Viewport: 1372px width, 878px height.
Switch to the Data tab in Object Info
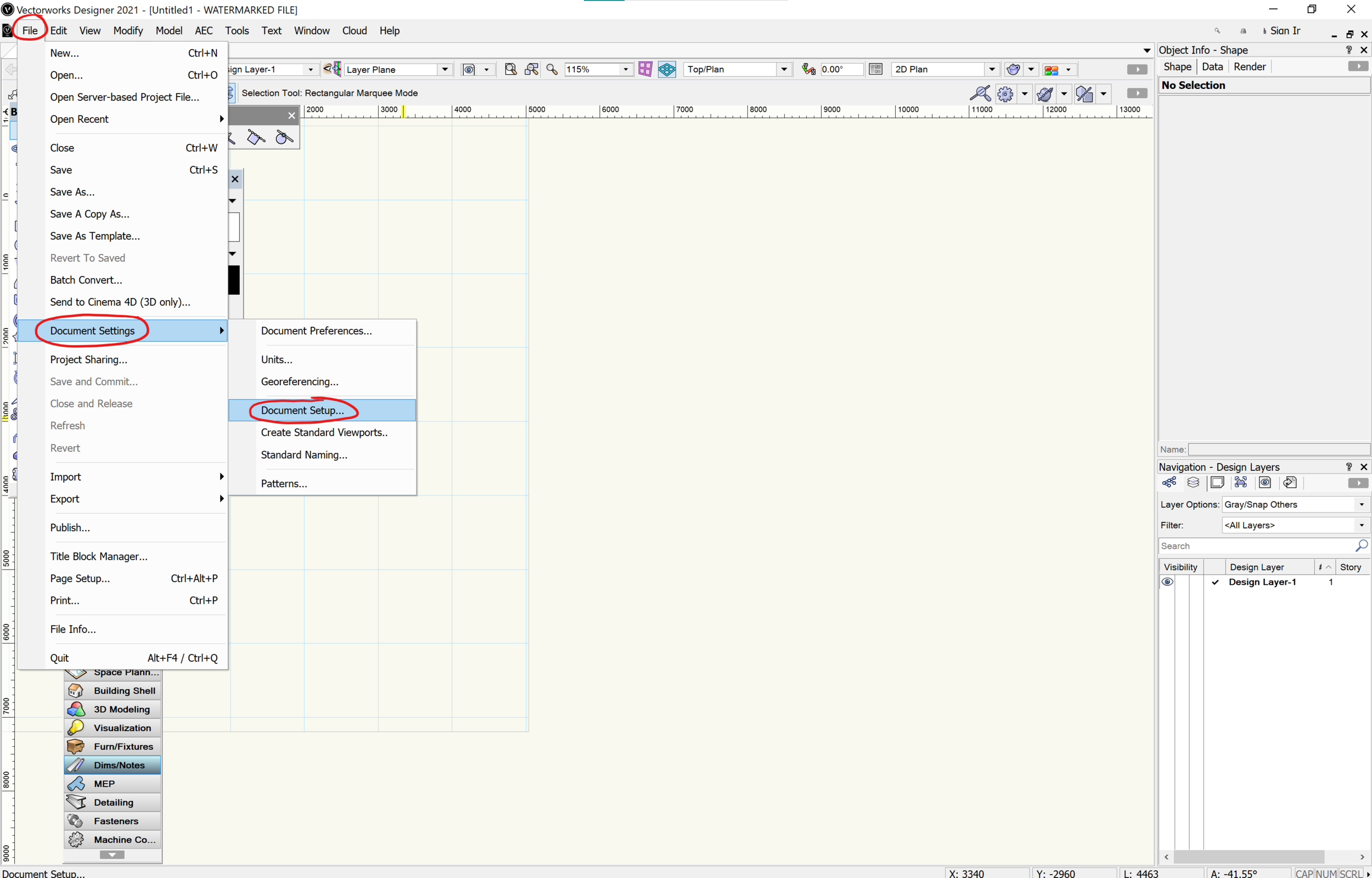click(x=1212, y=67)
